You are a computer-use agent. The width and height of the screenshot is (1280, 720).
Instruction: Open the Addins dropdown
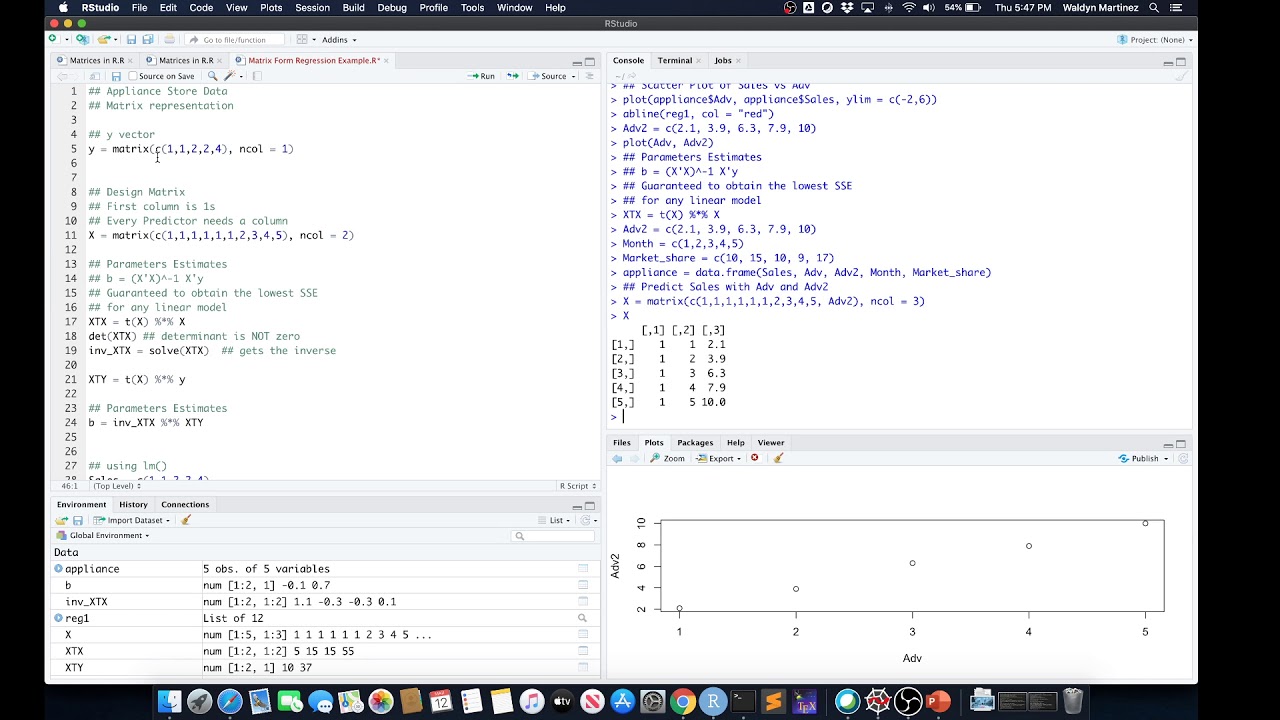pyautogui.click(x=338, y=40)
